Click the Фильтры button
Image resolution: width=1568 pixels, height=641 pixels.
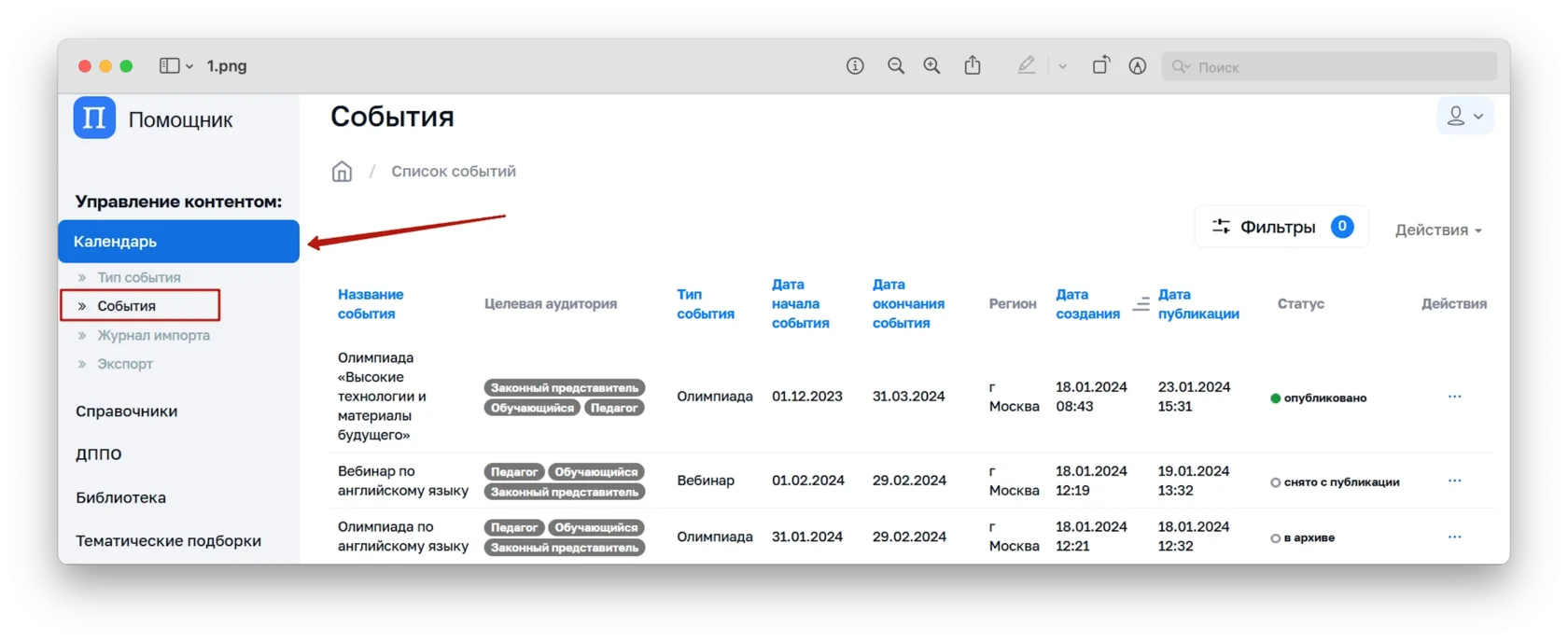click(x=1281, y=227)
